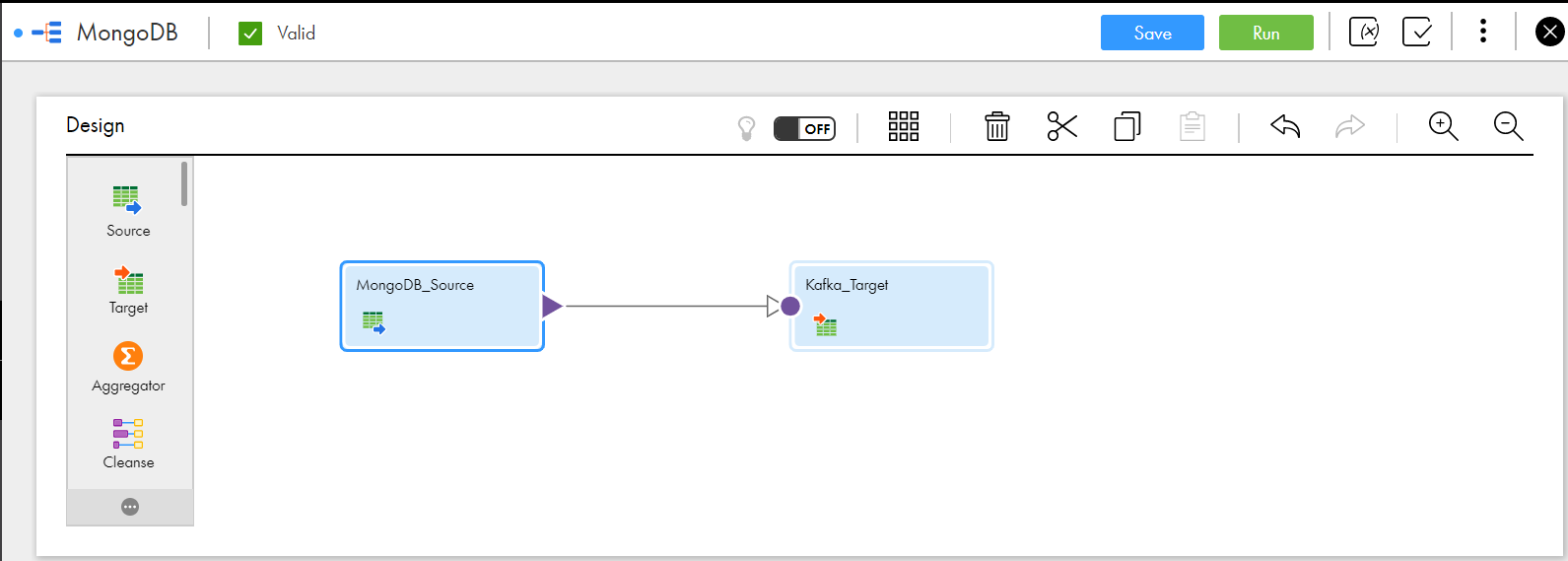Open the parameters panel icon
Image resolution: width=1568 pixels, height=561 pixels.
click(x=1364, y=33)
